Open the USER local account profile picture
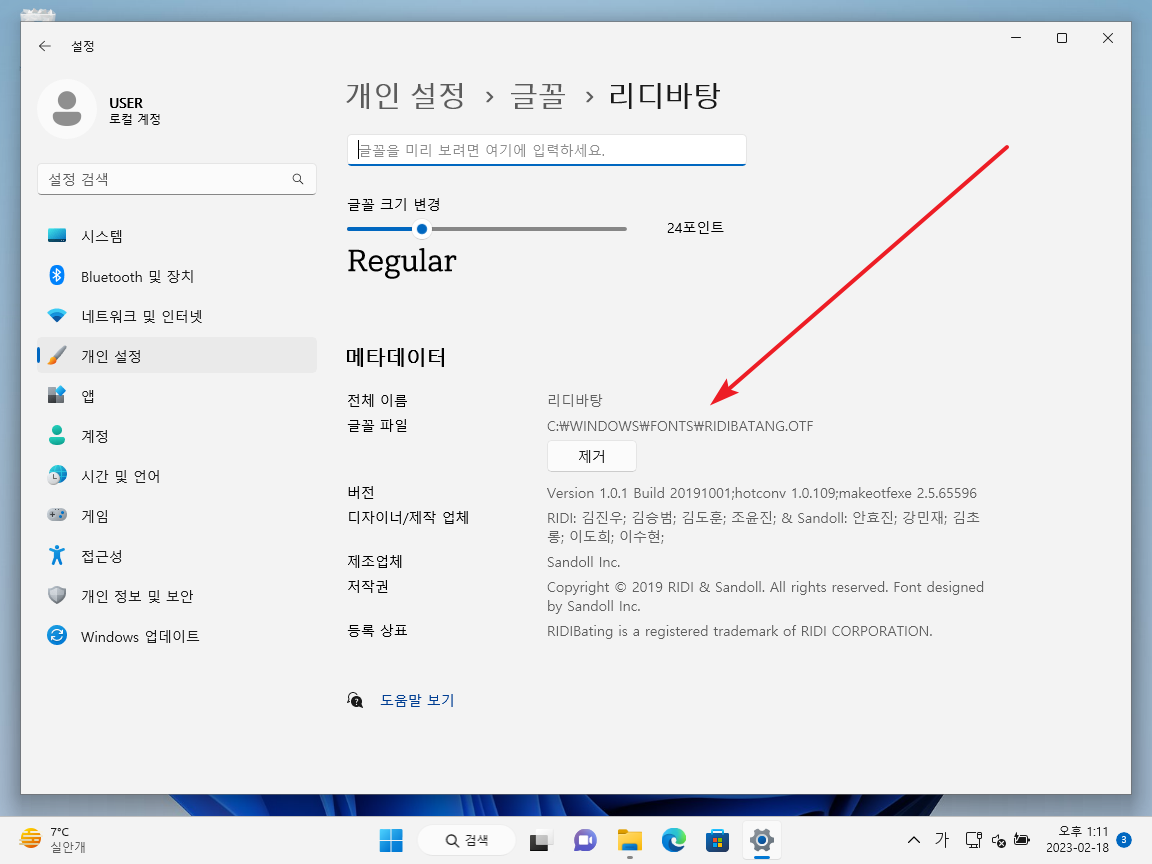 67,109
